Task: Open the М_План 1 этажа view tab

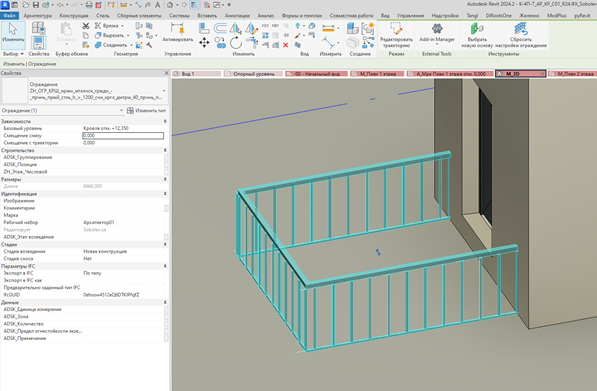Action: point(377,74)
